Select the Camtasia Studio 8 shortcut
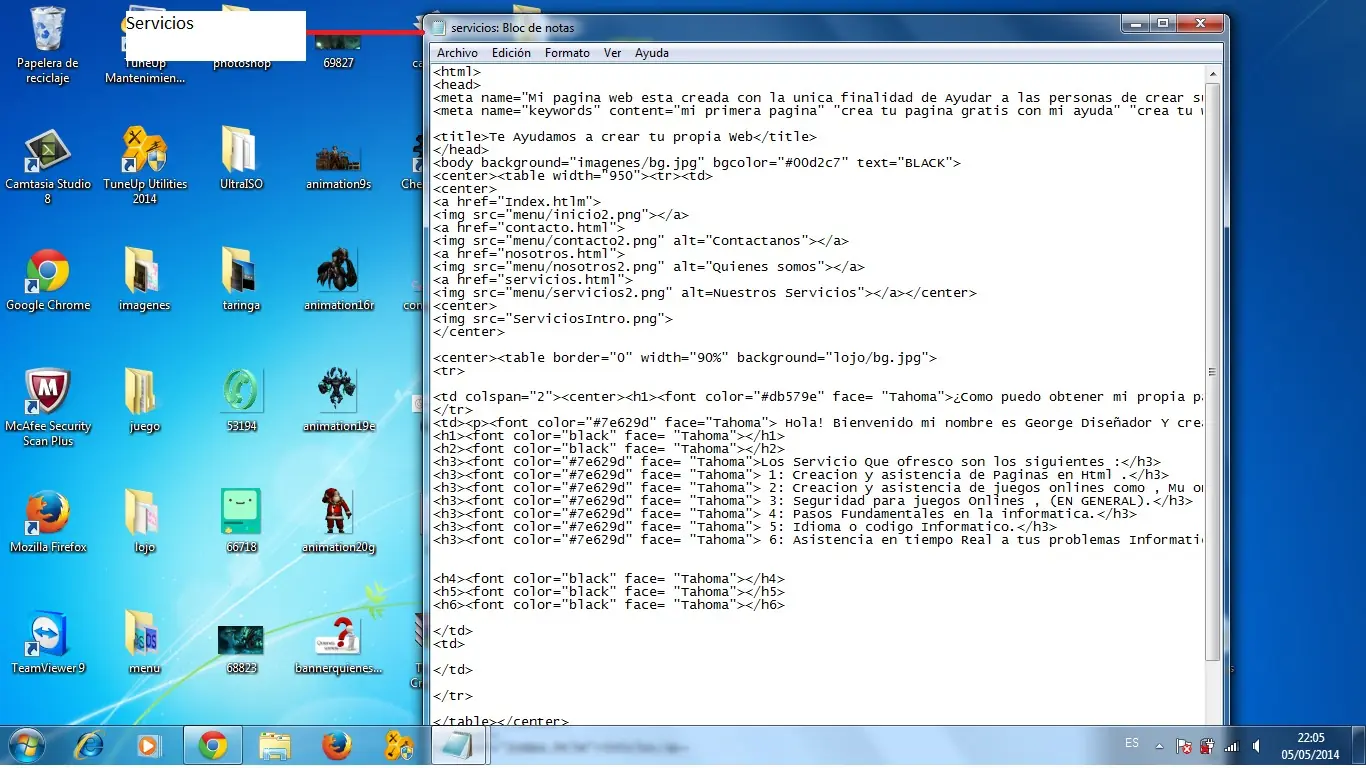Image resolution: width=1366 pixels, height=768 pixels. [x=47, y=166]
